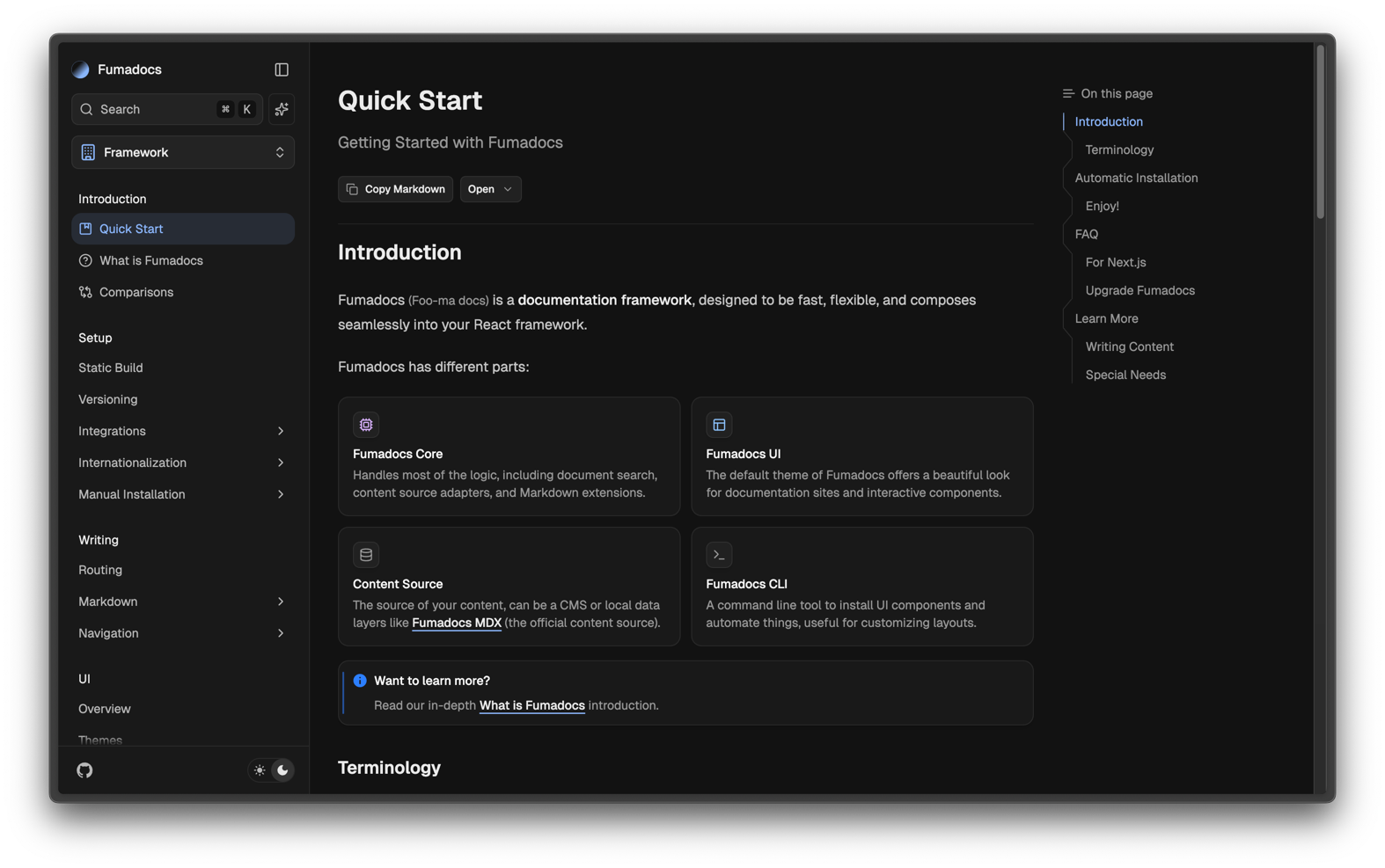Switch to light theme sun toggle
The height and width of the screenshot is (868, 1385).
coord(260,770)
